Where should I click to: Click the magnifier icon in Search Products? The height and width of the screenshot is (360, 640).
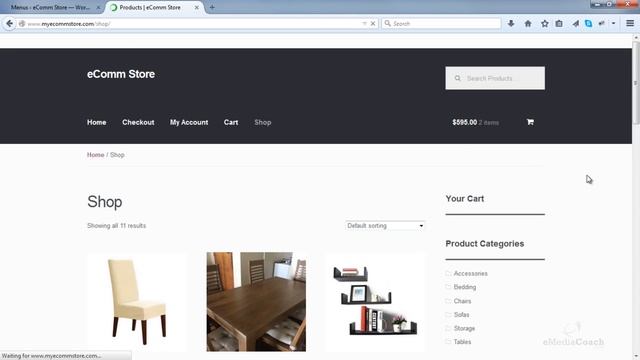pos(458,78)
